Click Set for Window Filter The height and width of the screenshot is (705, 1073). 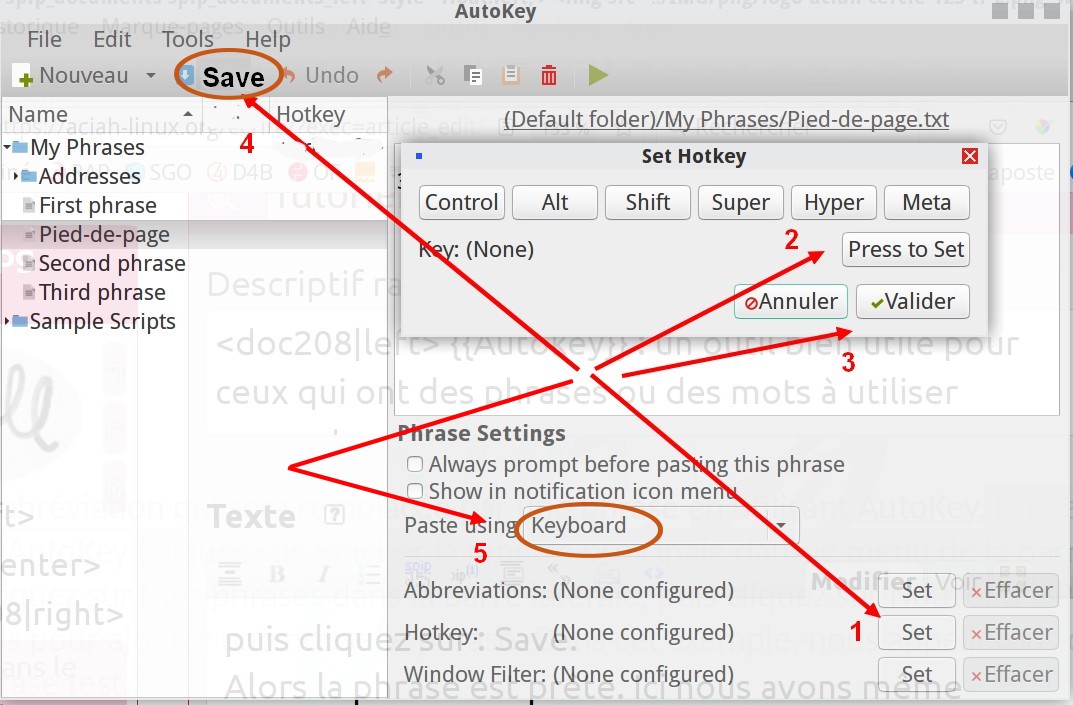pyautogui.click(x=916, y=674)
